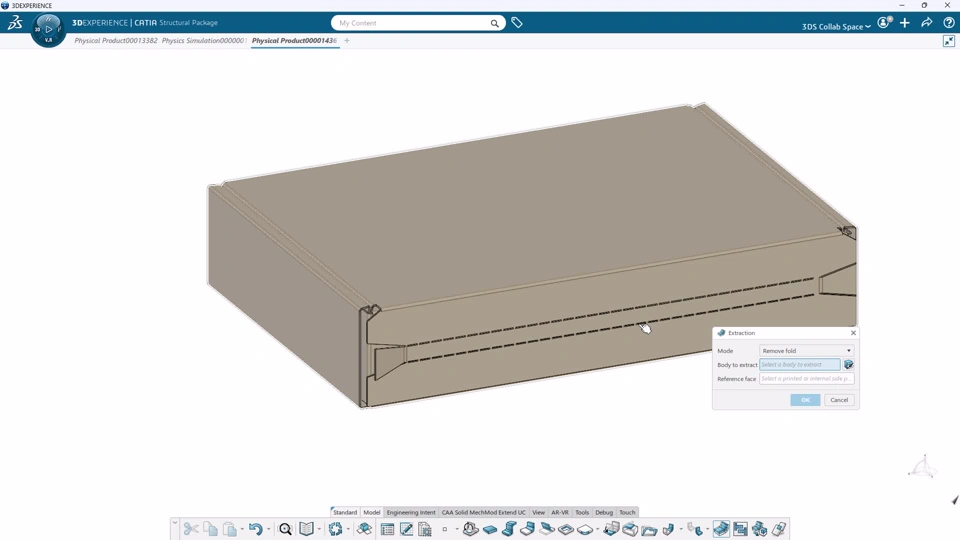This screenshot has height=540, width=960.
Task: Open the dropdown arrow next to Paste
Action: (242, 529)
